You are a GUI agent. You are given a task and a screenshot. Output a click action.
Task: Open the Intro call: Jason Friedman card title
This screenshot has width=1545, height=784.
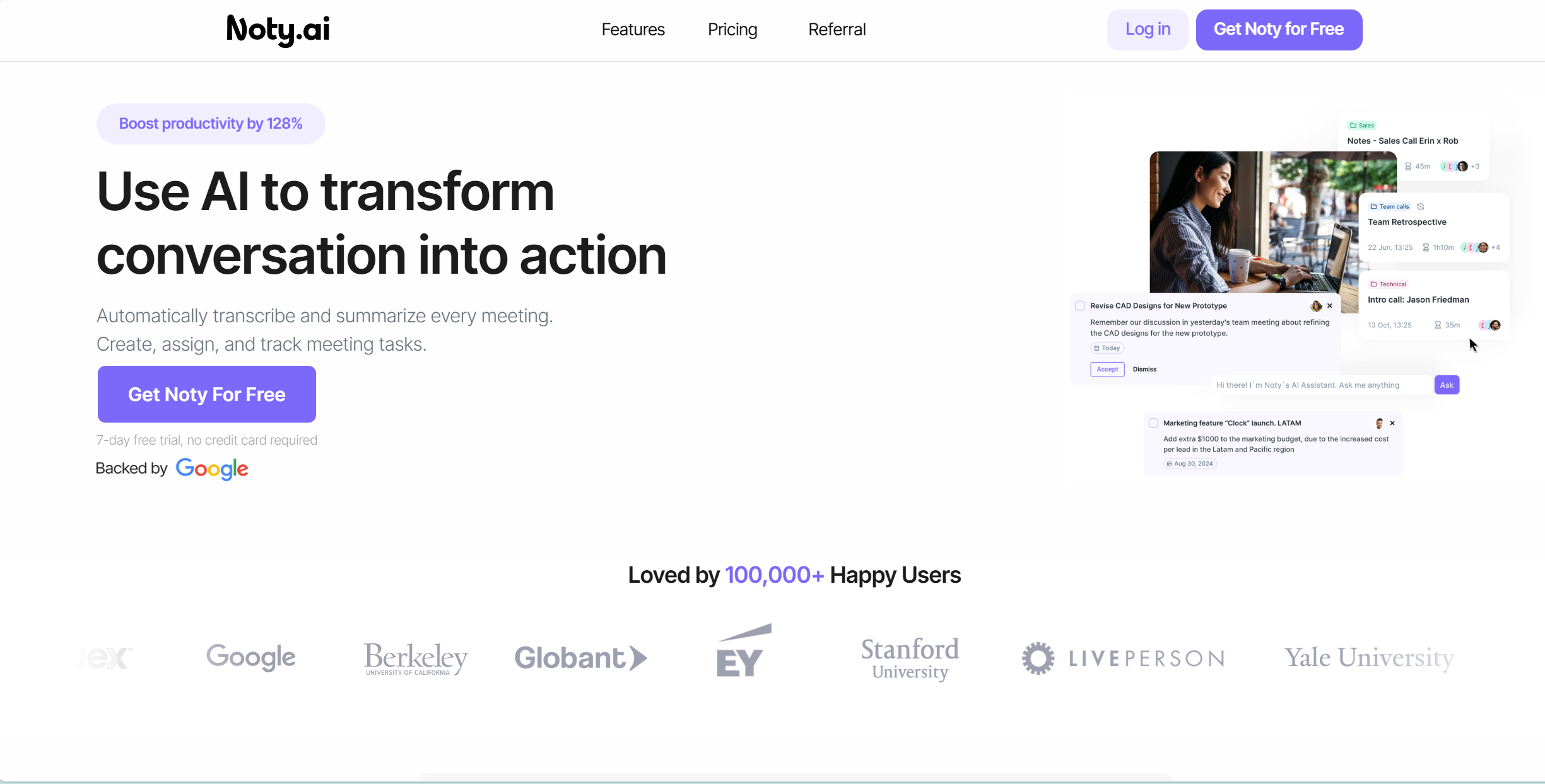(1418, 300)
